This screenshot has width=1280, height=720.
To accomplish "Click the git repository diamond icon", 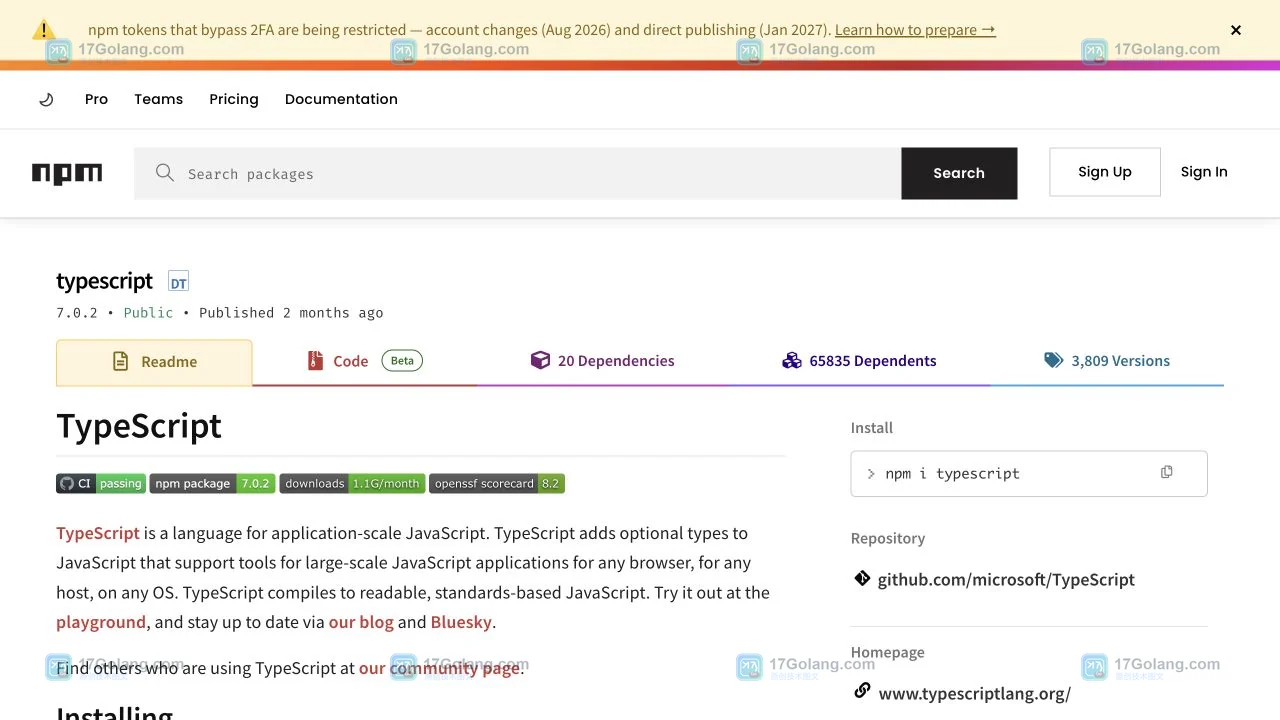I will 862,578.
